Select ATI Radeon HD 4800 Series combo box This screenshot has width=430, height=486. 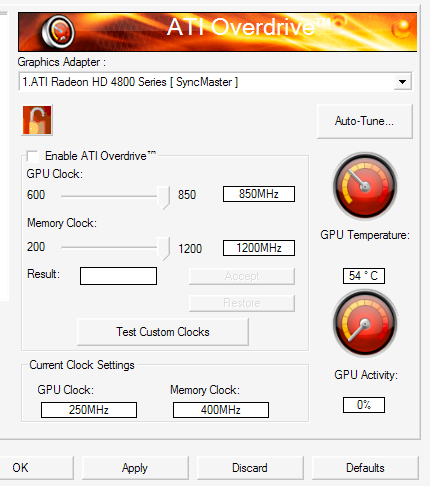215,82
